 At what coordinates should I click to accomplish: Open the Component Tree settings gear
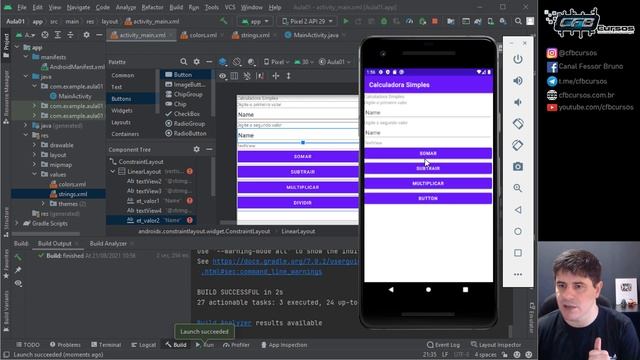point(196,149)
